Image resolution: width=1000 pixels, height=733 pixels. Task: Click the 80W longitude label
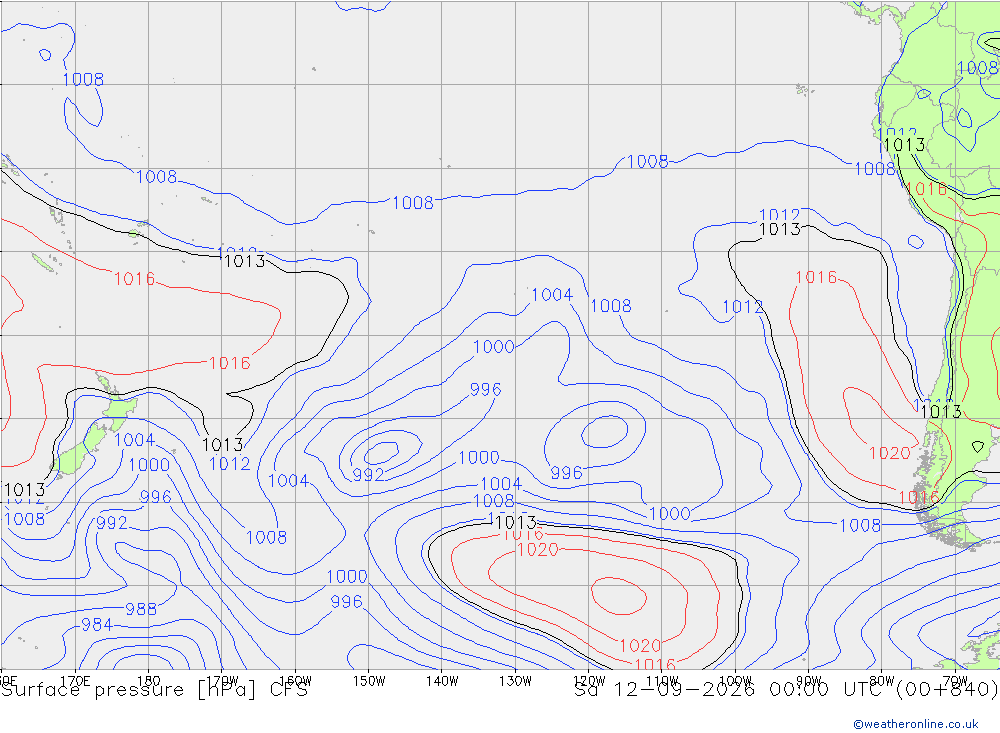click(x=882, y=681)
